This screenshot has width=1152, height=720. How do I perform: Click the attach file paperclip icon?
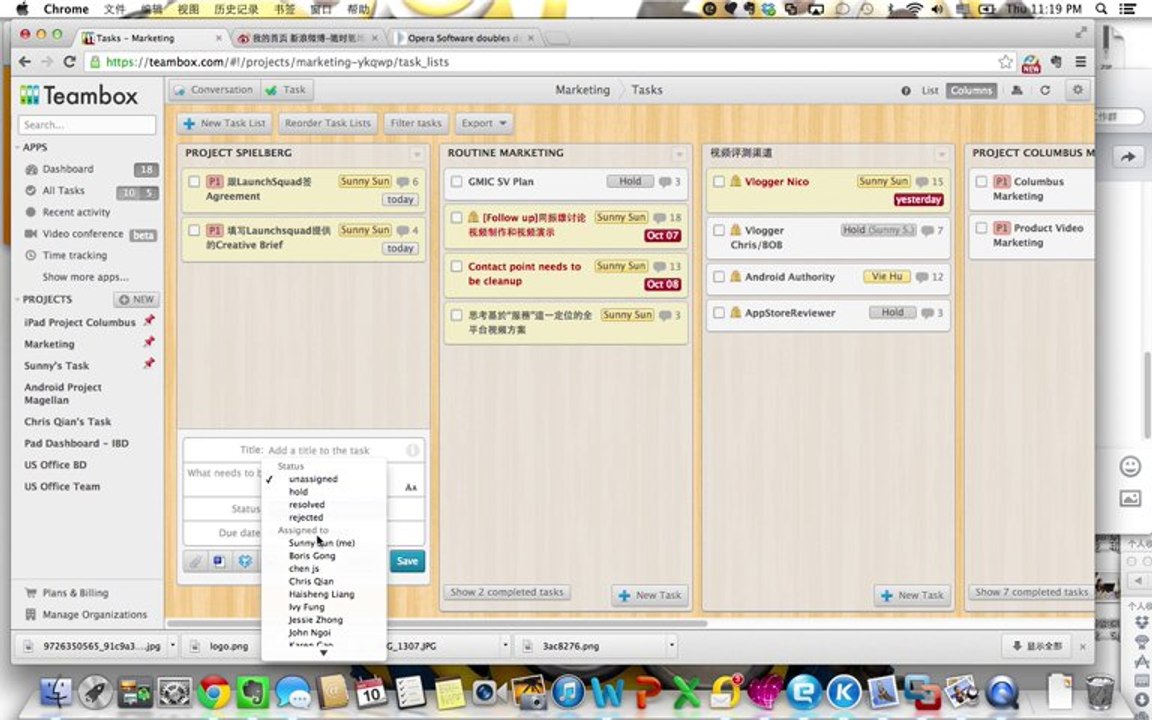tap(197, 561)
